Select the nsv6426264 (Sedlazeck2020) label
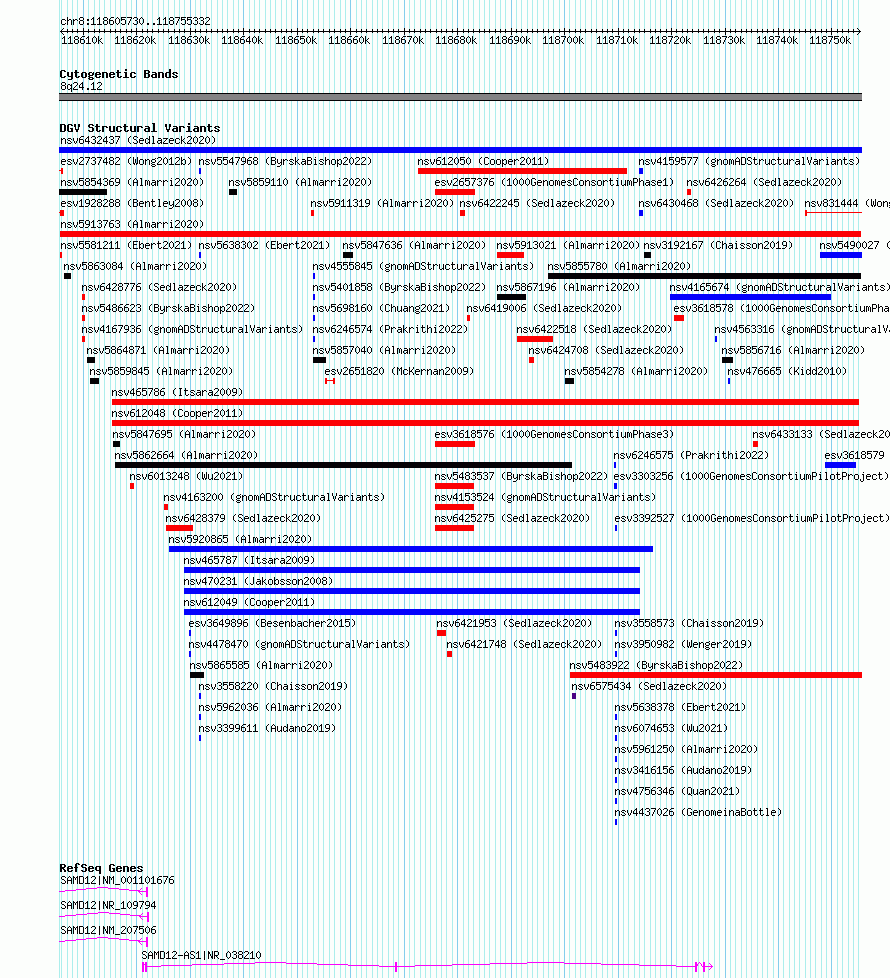 click(765, 182)
